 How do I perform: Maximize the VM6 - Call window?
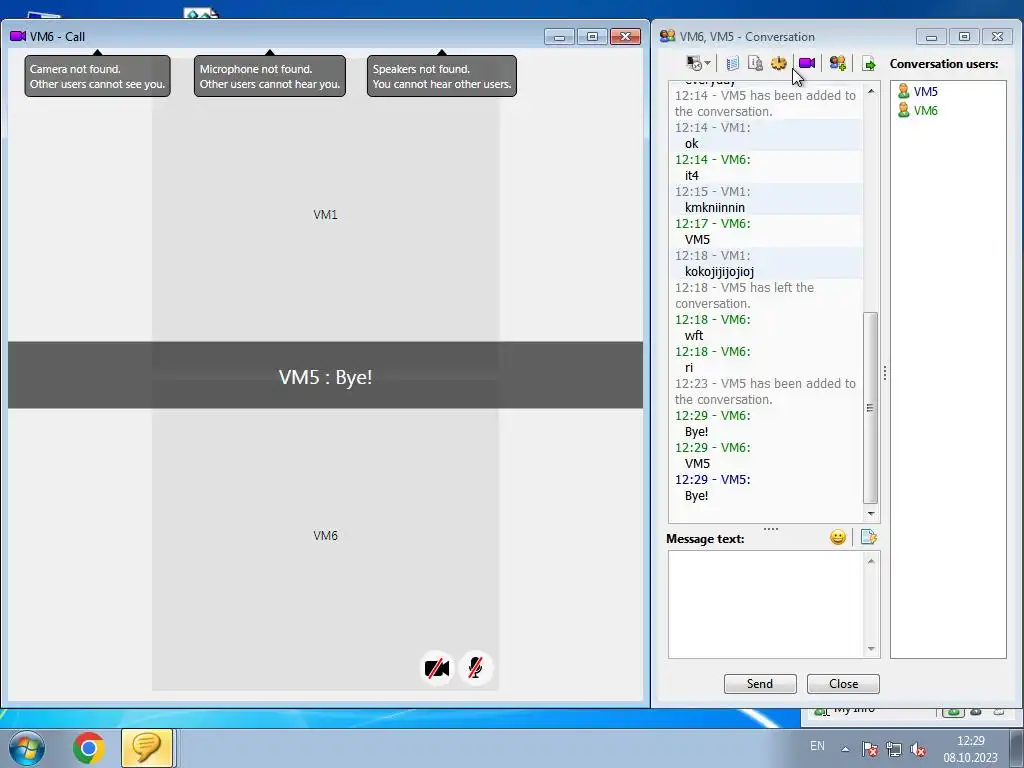(592, 37)
